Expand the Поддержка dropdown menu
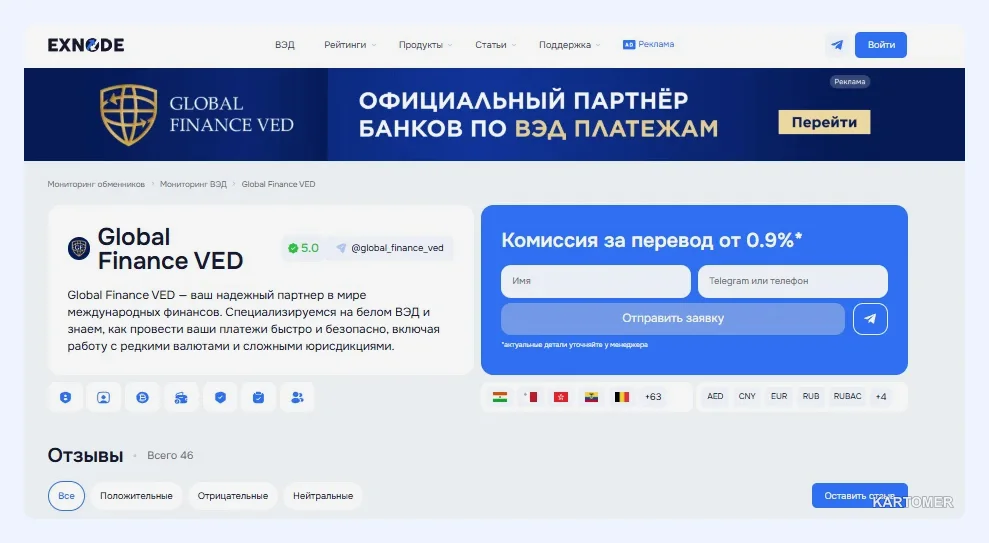The width and height of the screenshot is (989, 543). 570,45
